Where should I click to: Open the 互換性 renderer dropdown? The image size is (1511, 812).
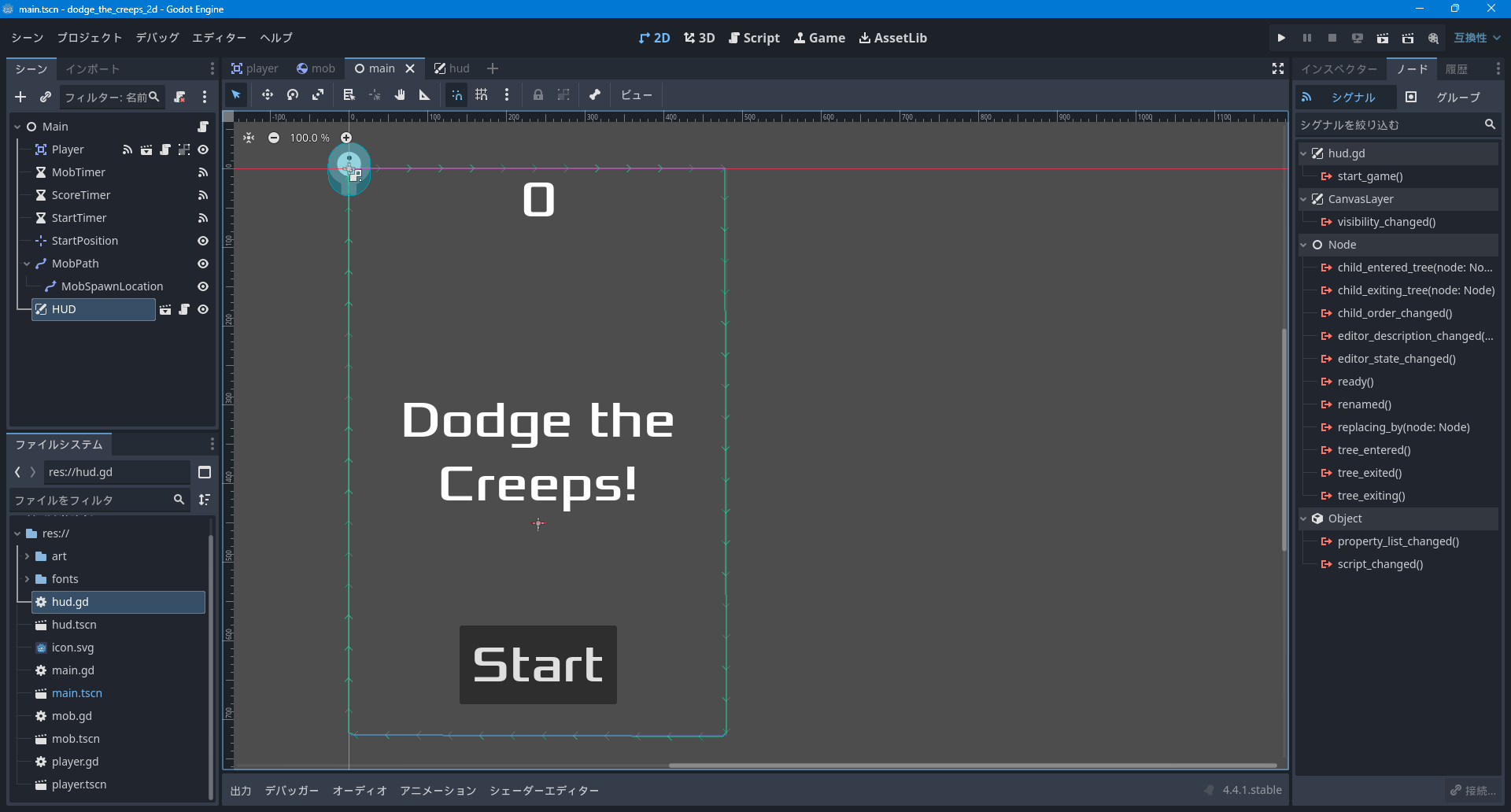click(x=1477, y=38)
